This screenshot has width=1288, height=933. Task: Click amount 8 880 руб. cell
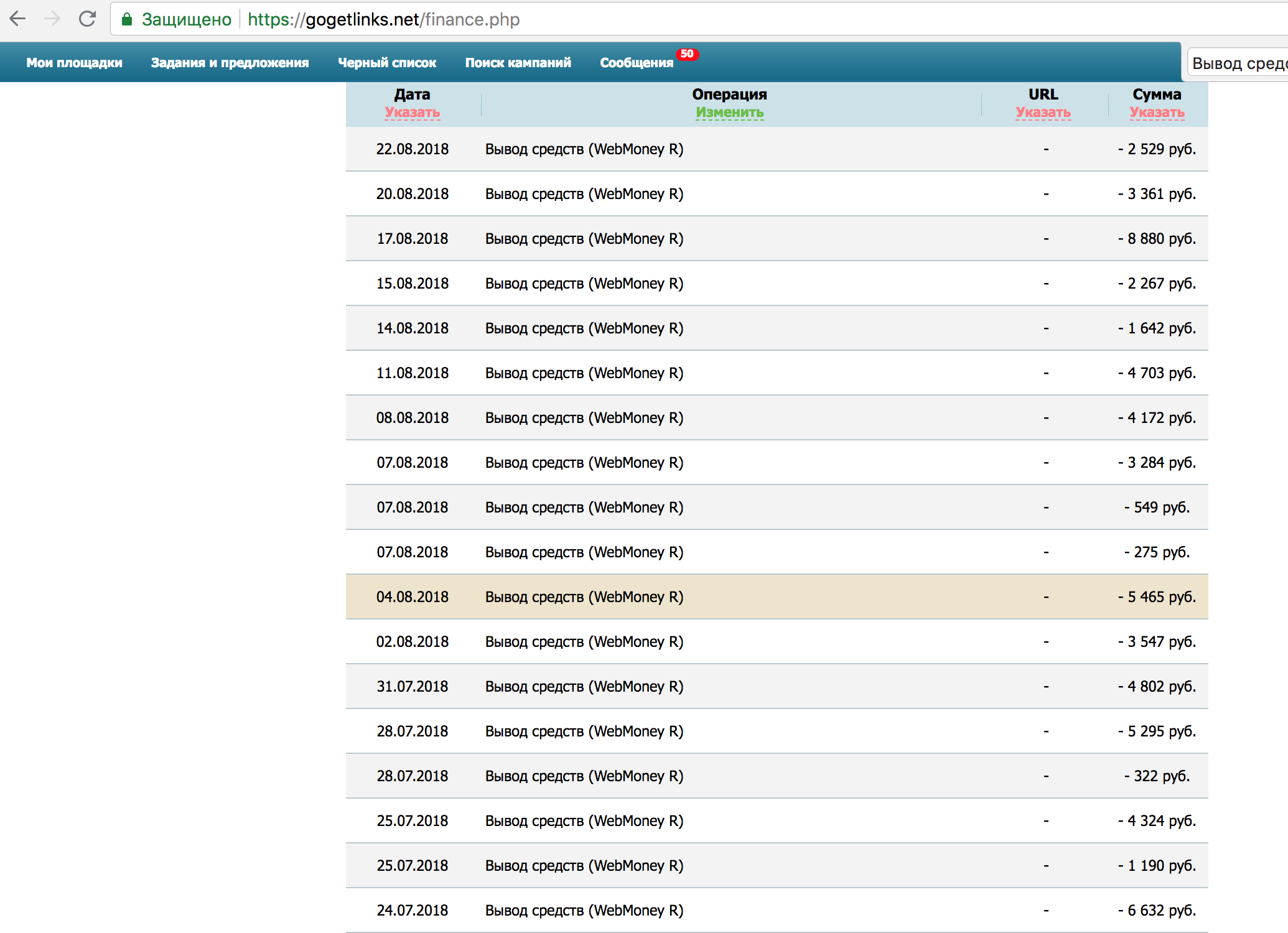(x=1157, y=239)
